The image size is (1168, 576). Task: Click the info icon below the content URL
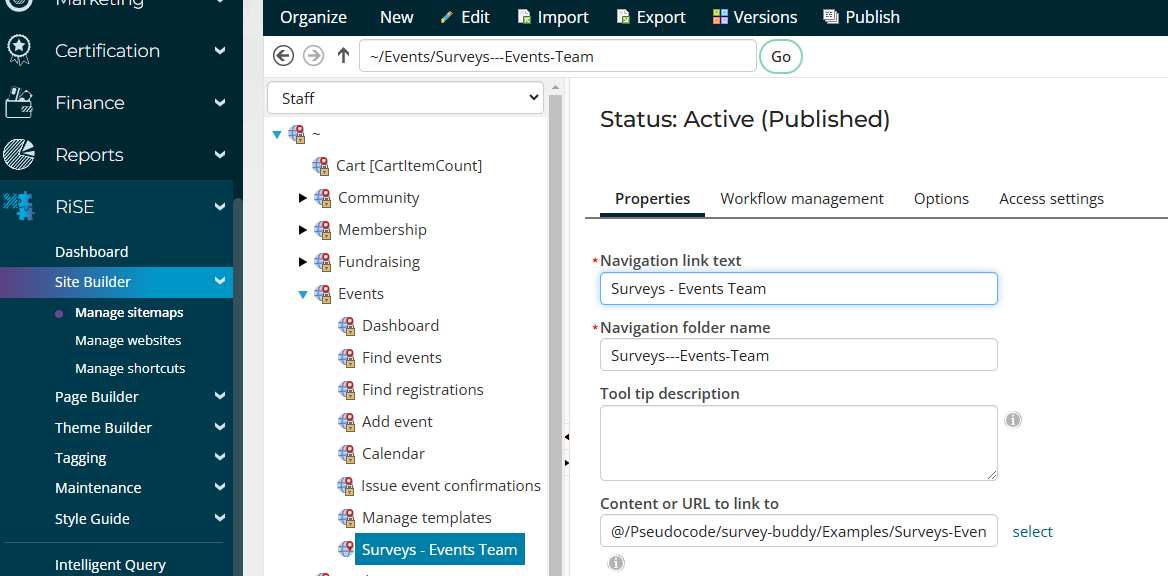(616, 563)
